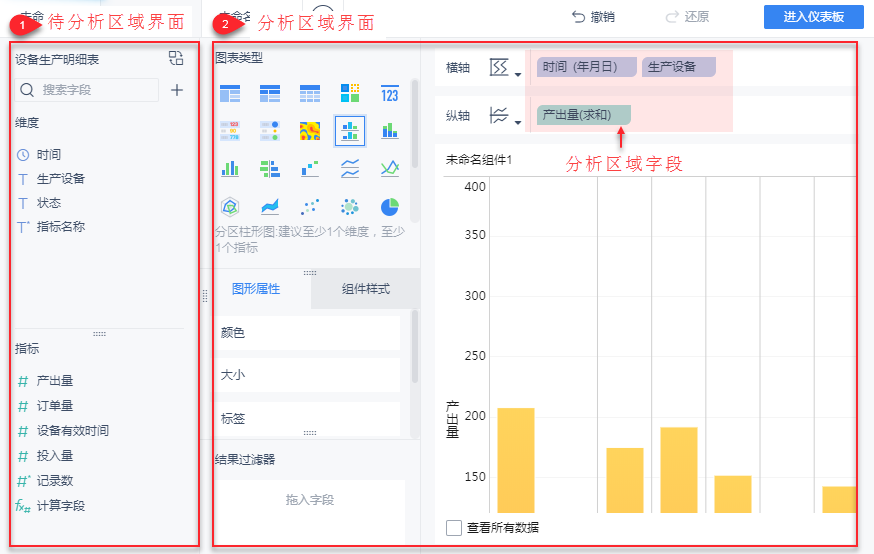Select the 生产设备 dimension field in list
This screenshot has width=874, height=554.
tap(61, 178)
